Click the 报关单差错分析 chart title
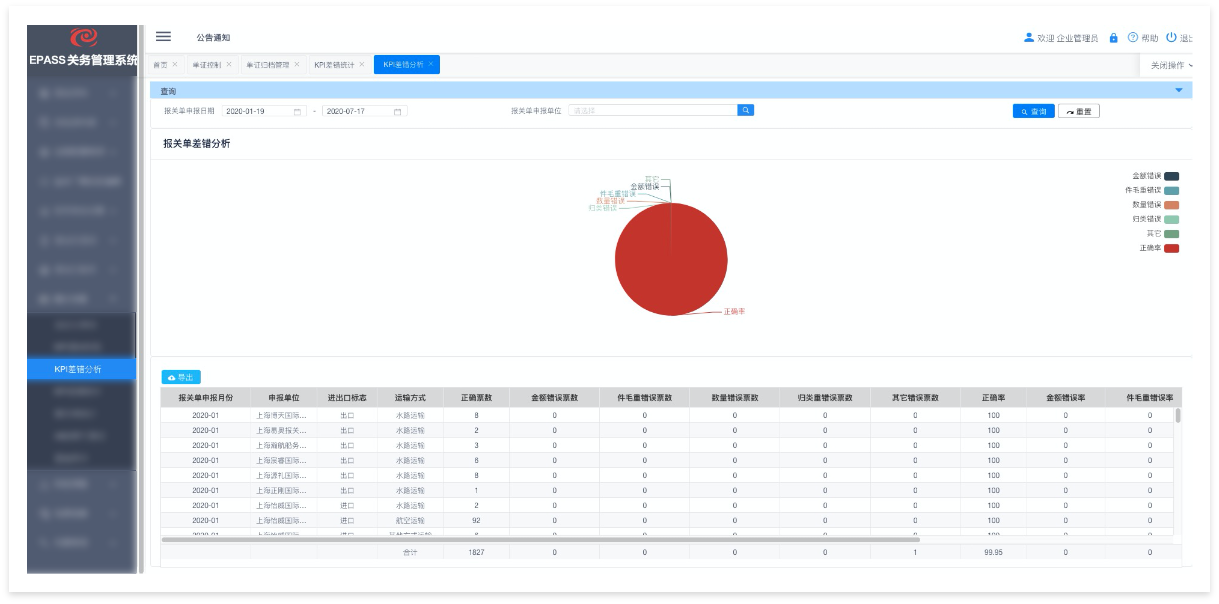This screenshot has width=1219, height=604. coord(196,144)
